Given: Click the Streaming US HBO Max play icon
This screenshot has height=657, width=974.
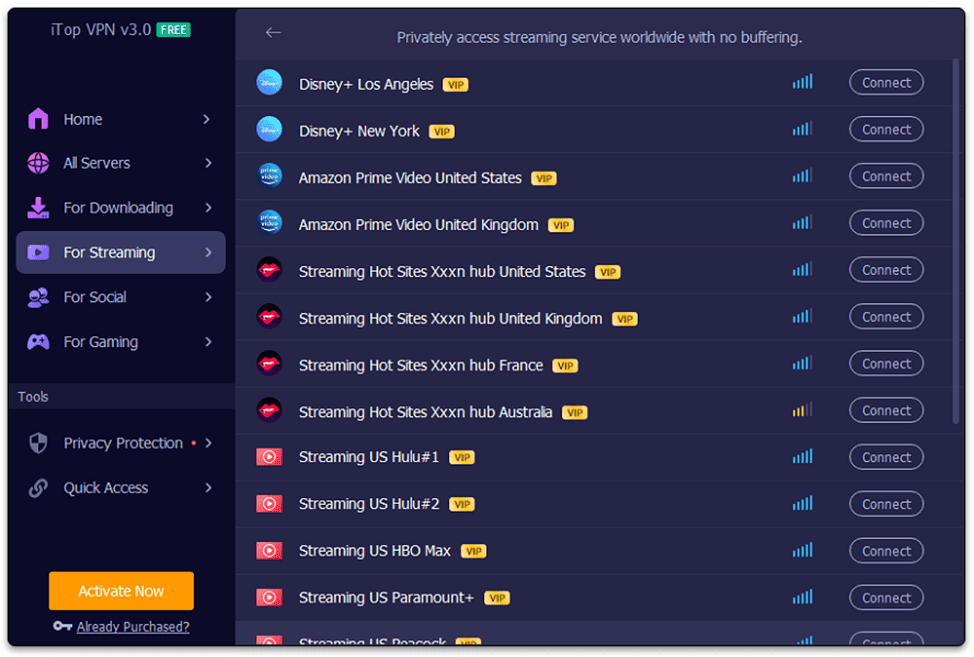Looking at the screenshot, I should [x=269, y=550].
